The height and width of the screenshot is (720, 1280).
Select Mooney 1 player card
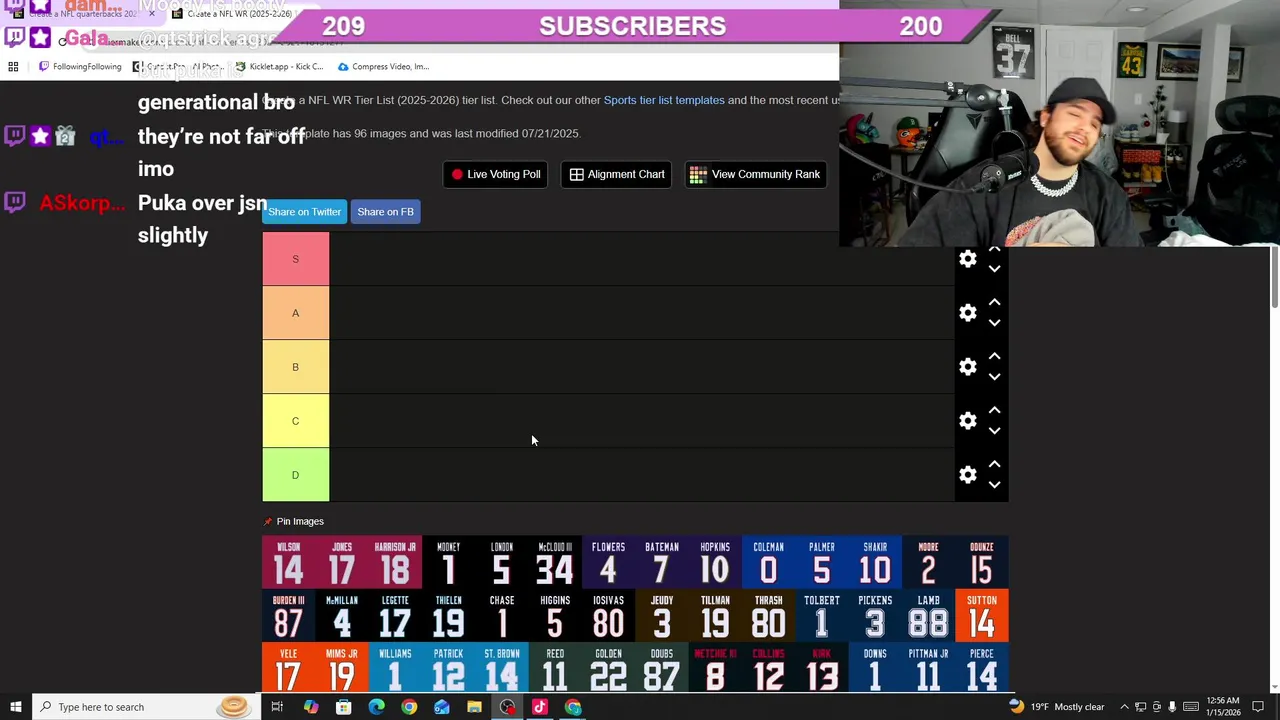pos(448,562)
